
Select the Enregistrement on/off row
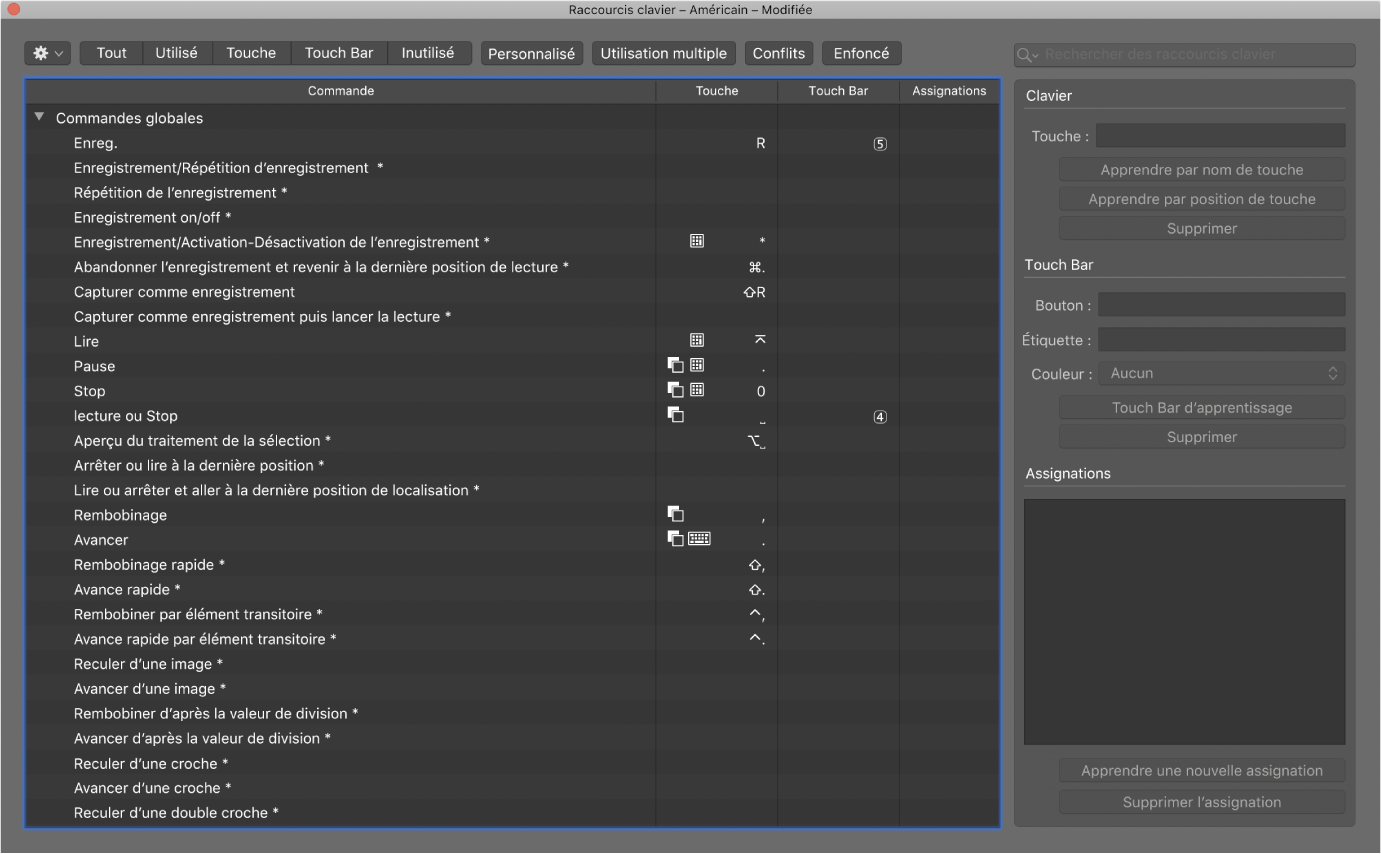(512, 217)
